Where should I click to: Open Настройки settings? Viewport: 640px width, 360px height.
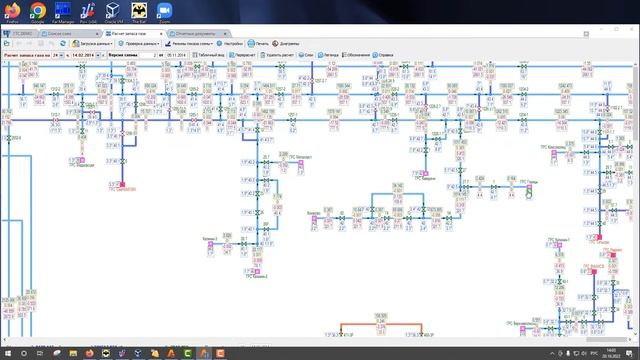[x=229, y=44]
